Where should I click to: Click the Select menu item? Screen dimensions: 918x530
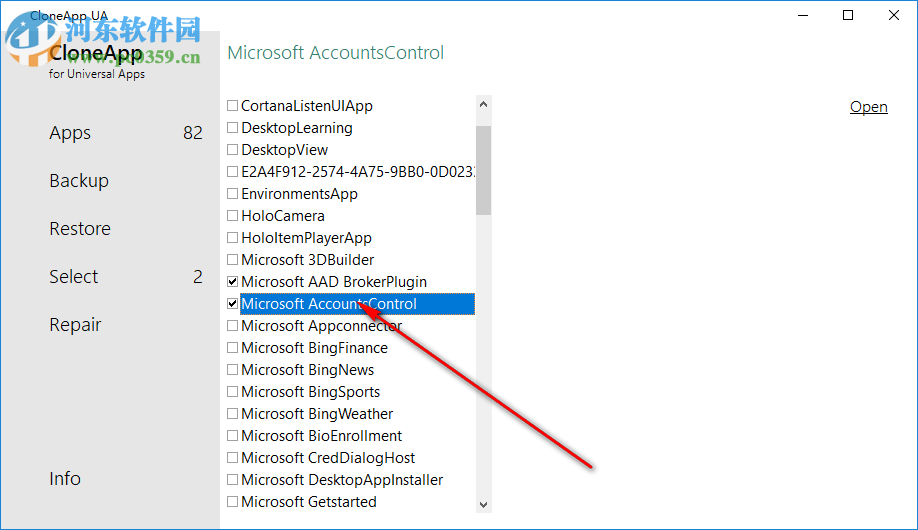(74, 277)
